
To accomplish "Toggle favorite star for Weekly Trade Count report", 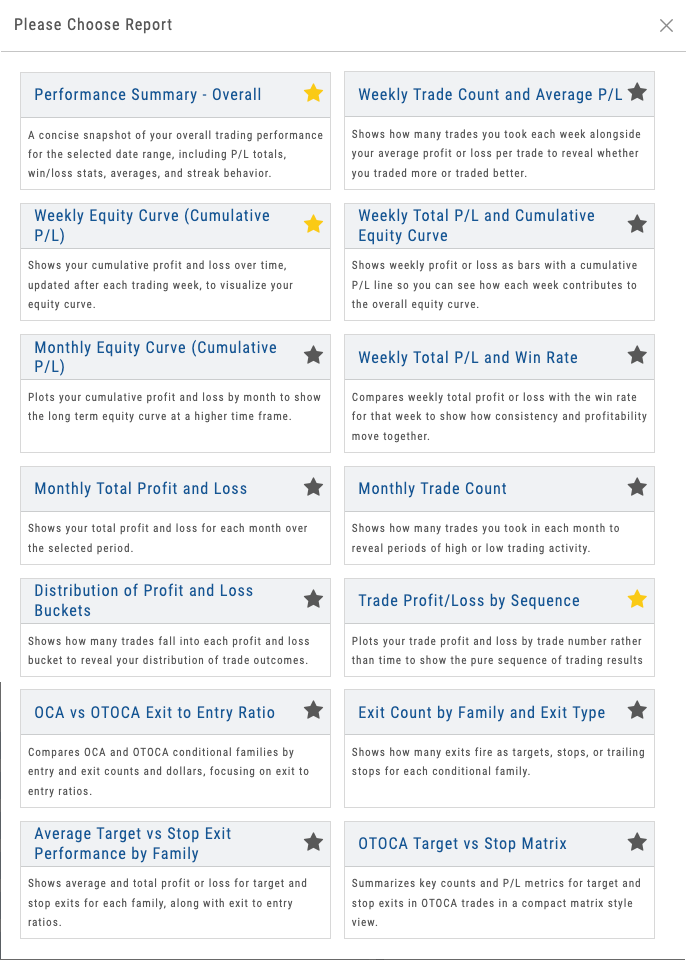I will (x=637, y=94).
